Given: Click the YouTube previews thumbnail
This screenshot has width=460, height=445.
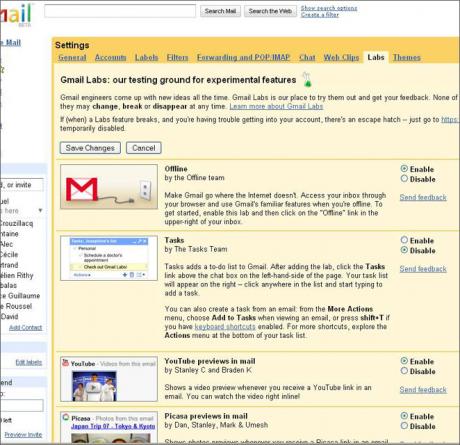Looking at the screenshot, I should [109, 379].
